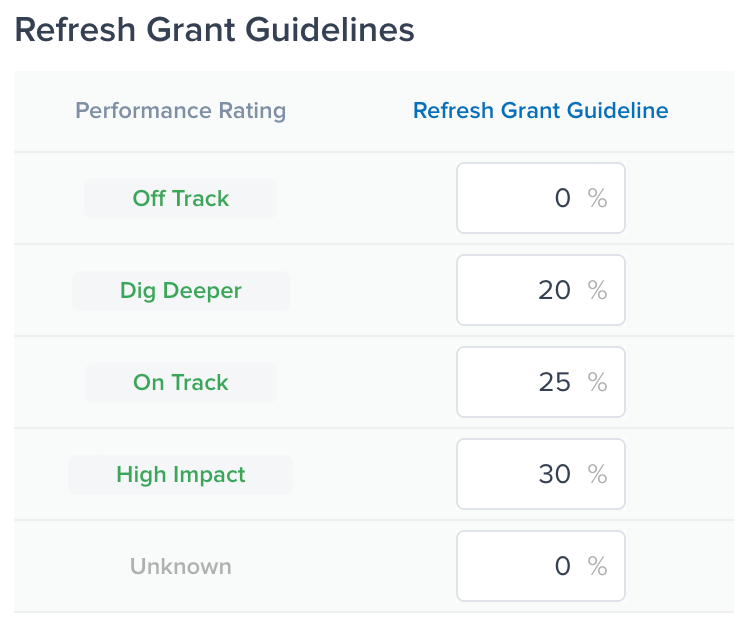Focus the Dig Deeper percentage input
Image resolution: width=754 pixels, height=634 pixels.
540,290
